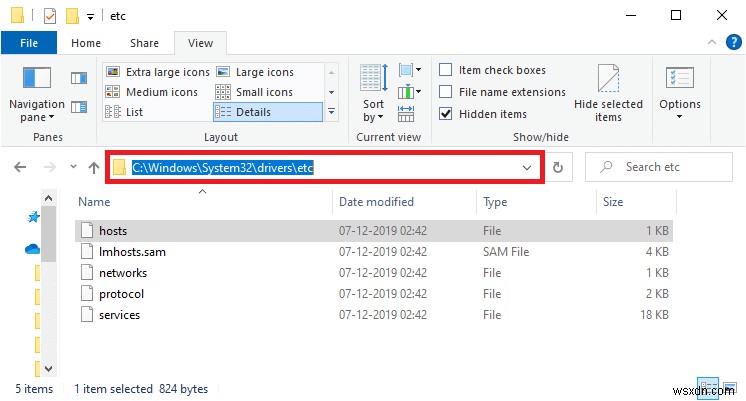Screen dimensions: 746x401
Task: Open the Navigation pane menu
Action: (x=37, y=94)
